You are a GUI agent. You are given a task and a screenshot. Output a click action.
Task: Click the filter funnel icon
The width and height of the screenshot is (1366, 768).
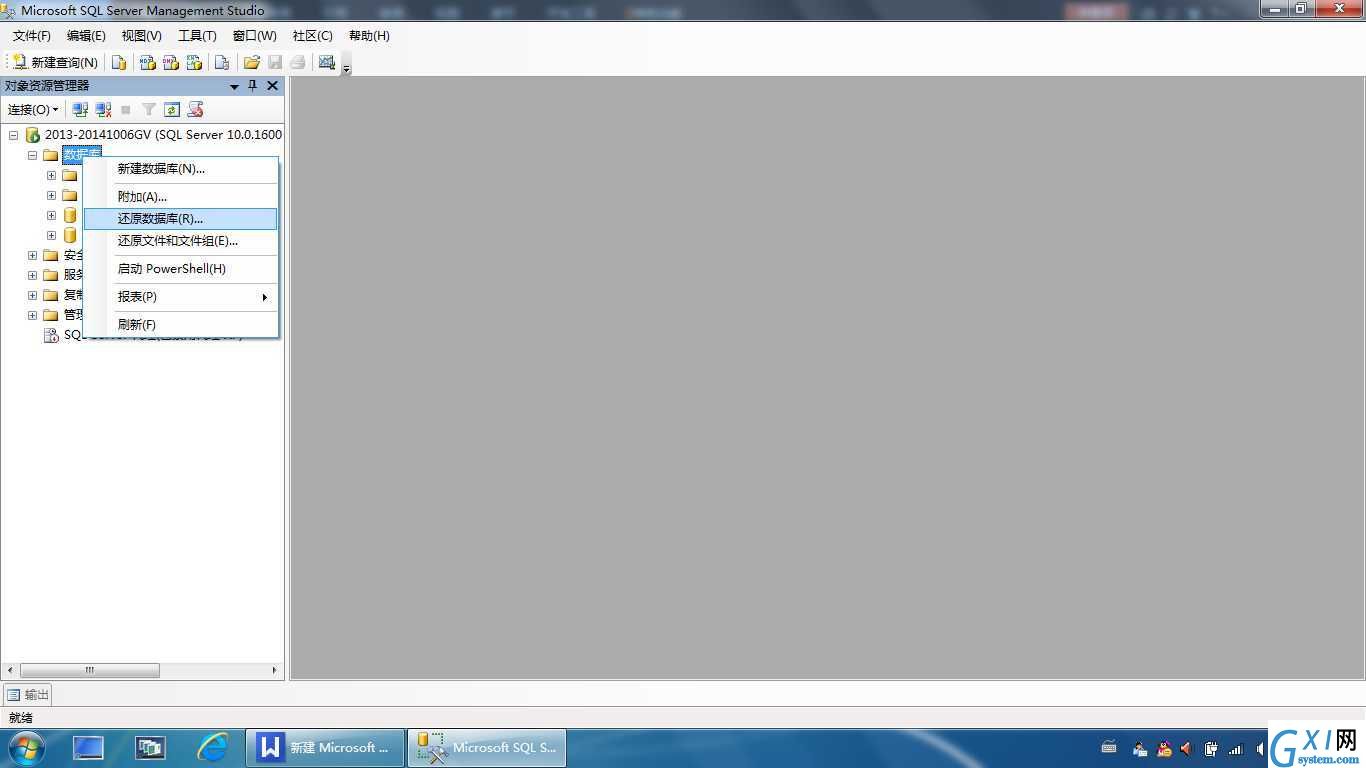[x=149, y=109]
